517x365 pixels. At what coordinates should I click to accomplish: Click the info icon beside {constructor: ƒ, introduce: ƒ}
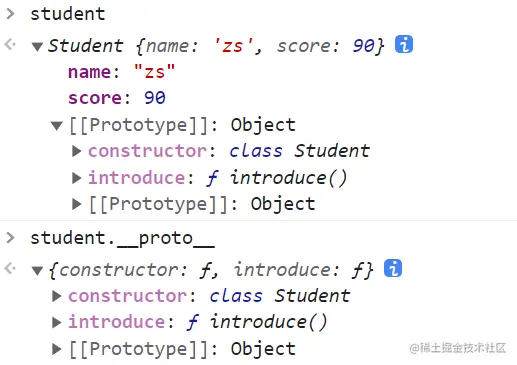393,268
